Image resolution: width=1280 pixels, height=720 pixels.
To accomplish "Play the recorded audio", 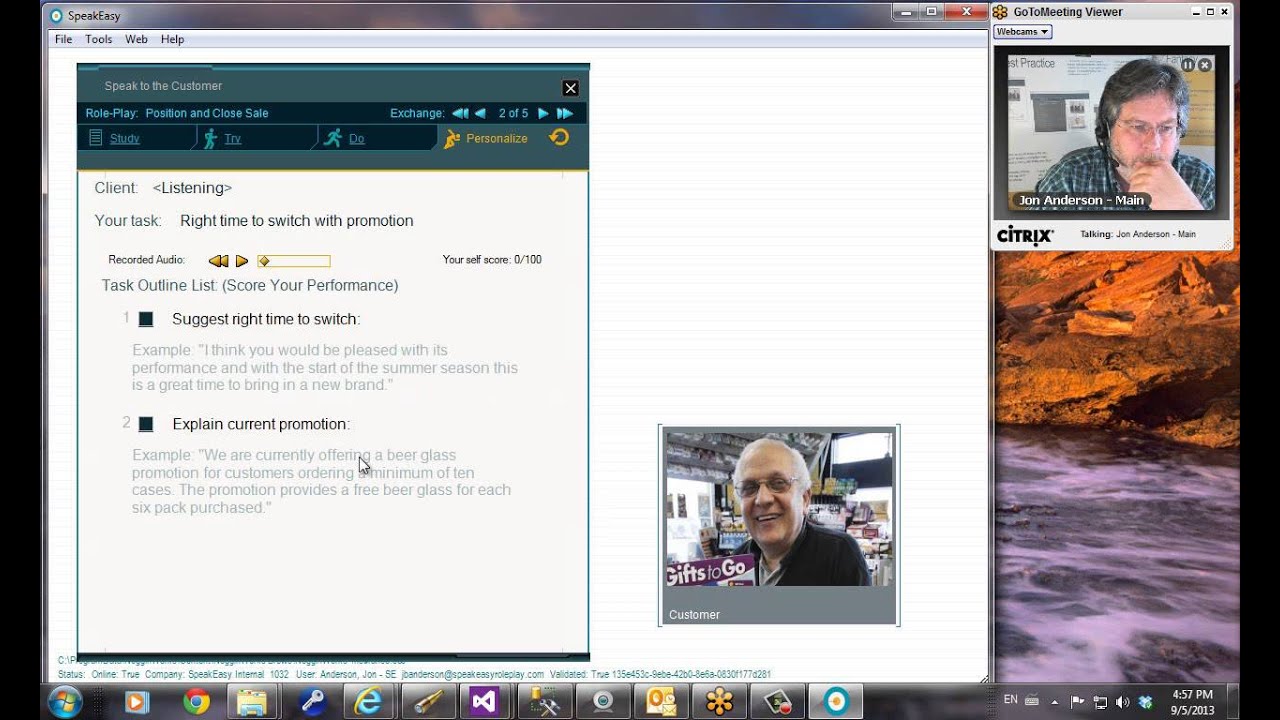I will (242, 261).
